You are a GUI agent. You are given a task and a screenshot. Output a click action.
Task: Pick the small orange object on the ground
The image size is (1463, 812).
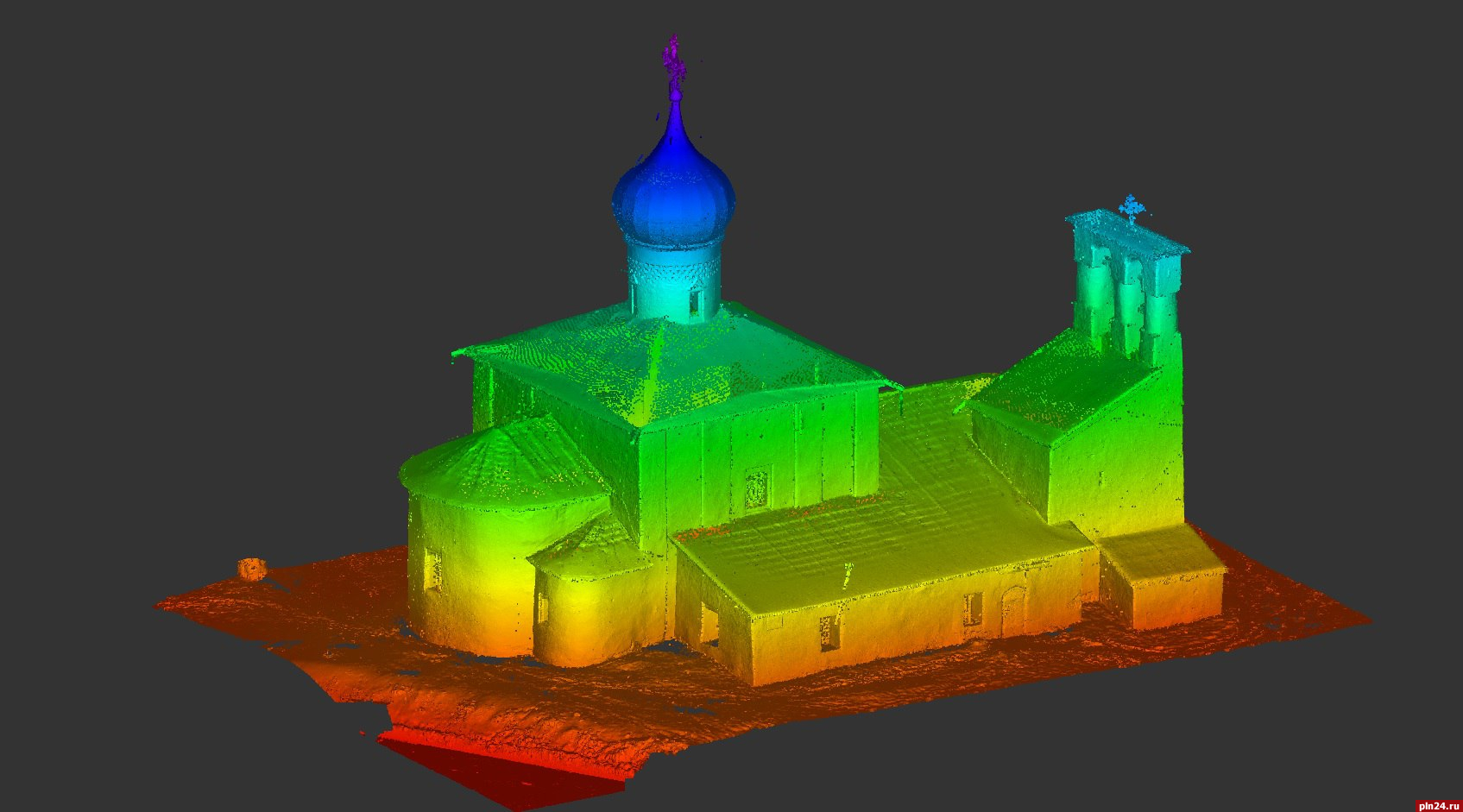click(x=251, y=568)
